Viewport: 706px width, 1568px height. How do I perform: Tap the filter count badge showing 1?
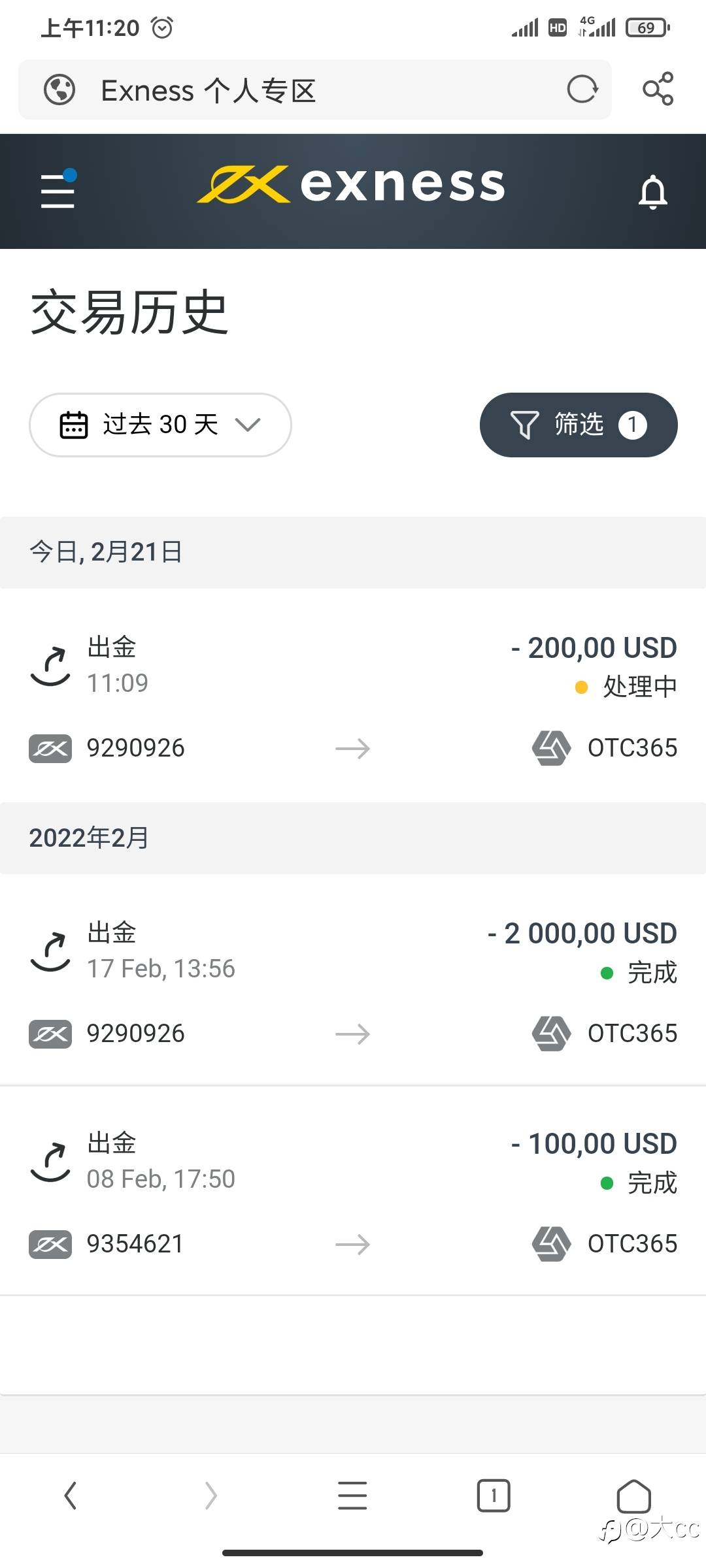point(633,425)
